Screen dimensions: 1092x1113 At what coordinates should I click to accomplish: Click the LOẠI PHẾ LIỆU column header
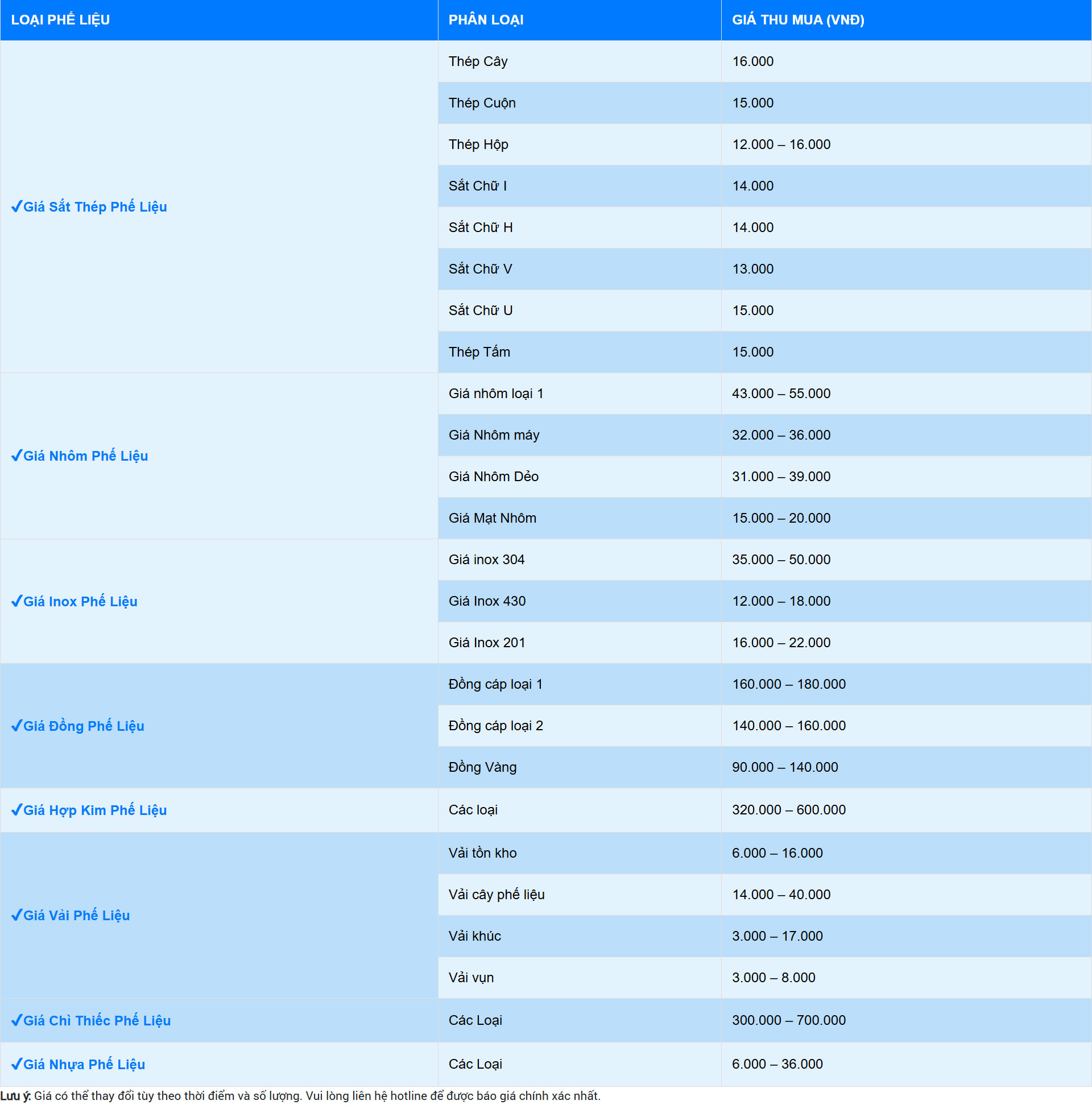60,20
